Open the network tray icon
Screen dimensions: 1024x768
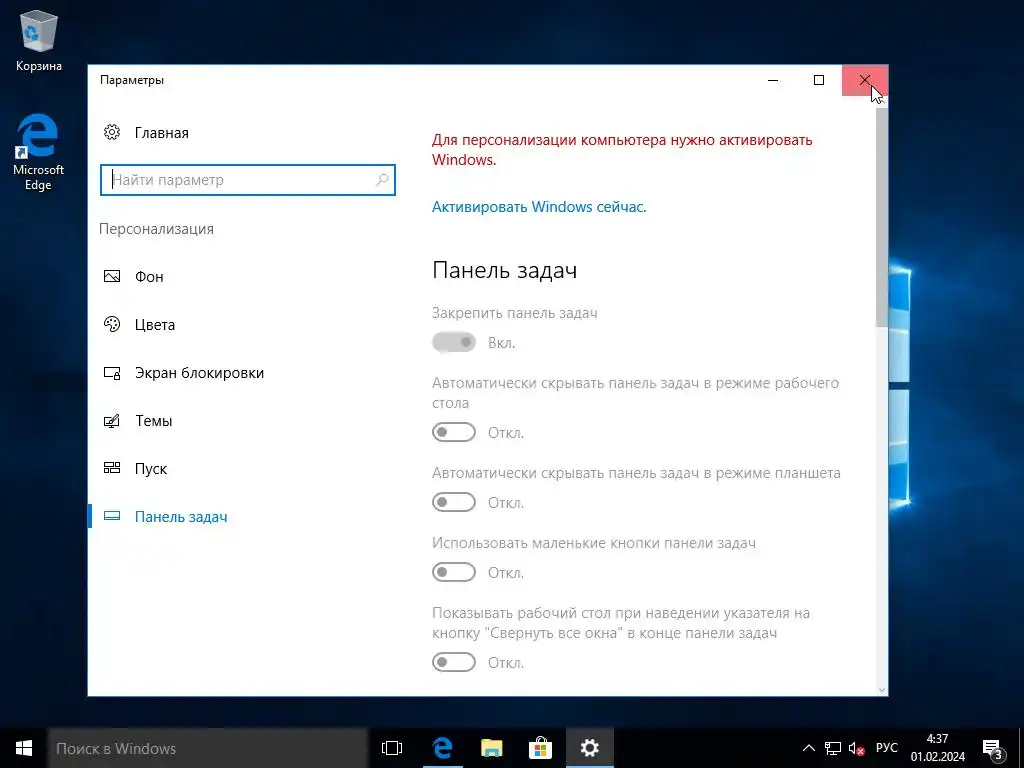click(x=833, y=748)
